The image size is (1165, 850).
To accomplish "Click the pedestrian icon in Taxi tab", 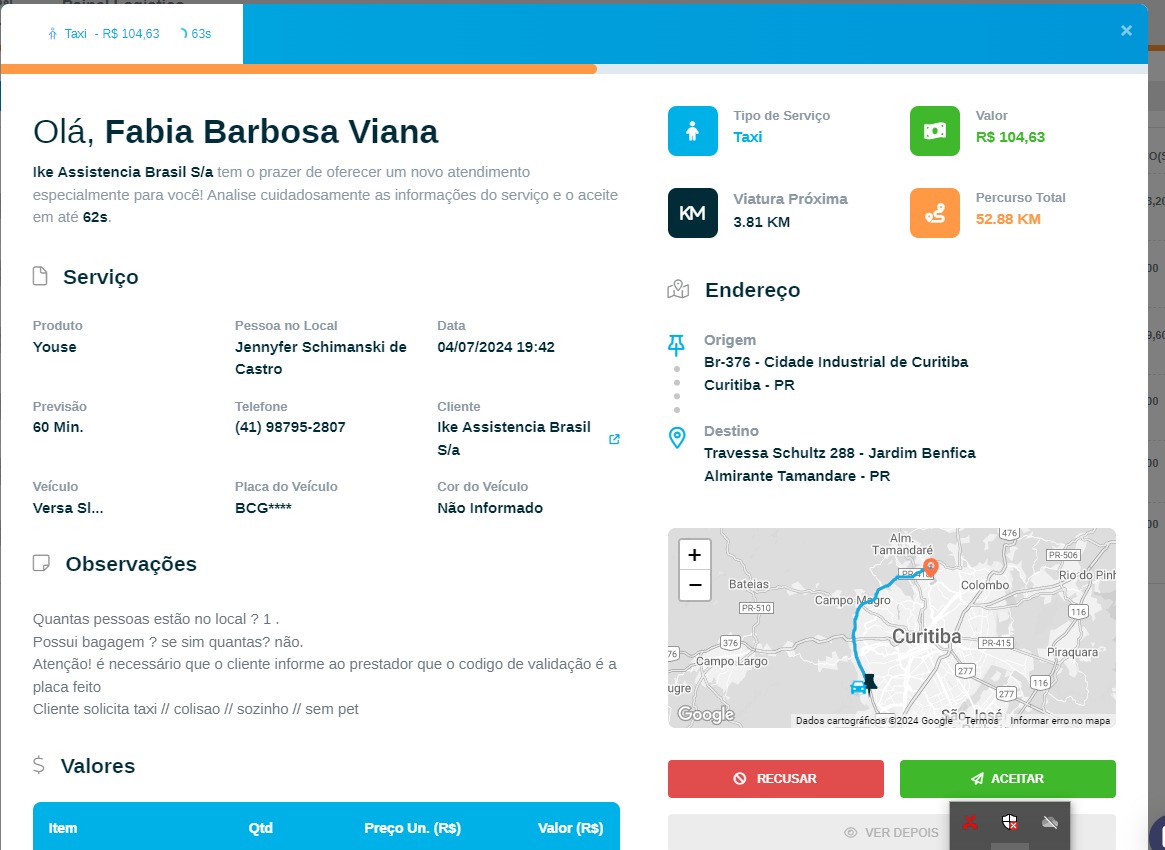I will (x=52, y=33).
